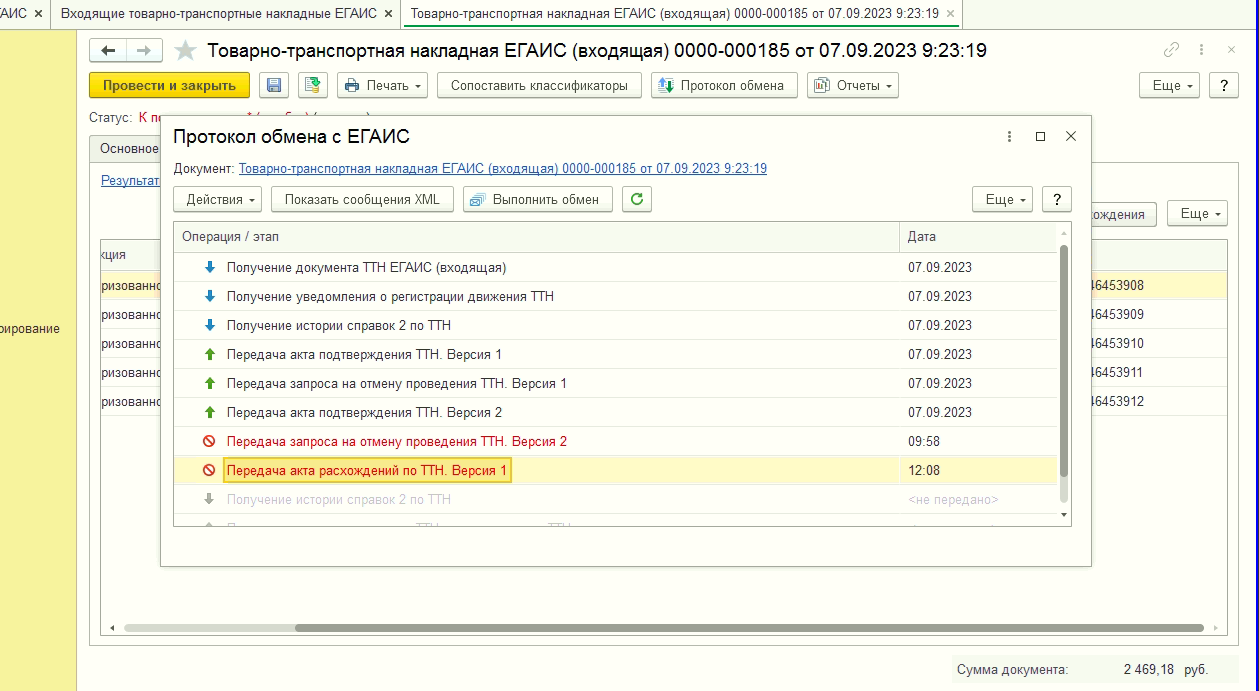
Task: Click error icon on Передача запроса на отмену Версия 2
Action: click(209, 441)
